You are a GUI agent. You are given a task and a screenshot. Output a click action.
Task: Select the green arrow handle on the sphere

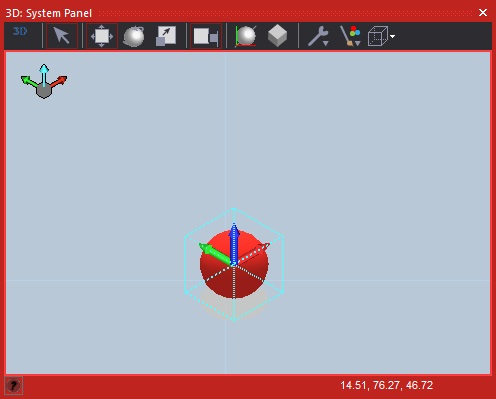(214, 254)
